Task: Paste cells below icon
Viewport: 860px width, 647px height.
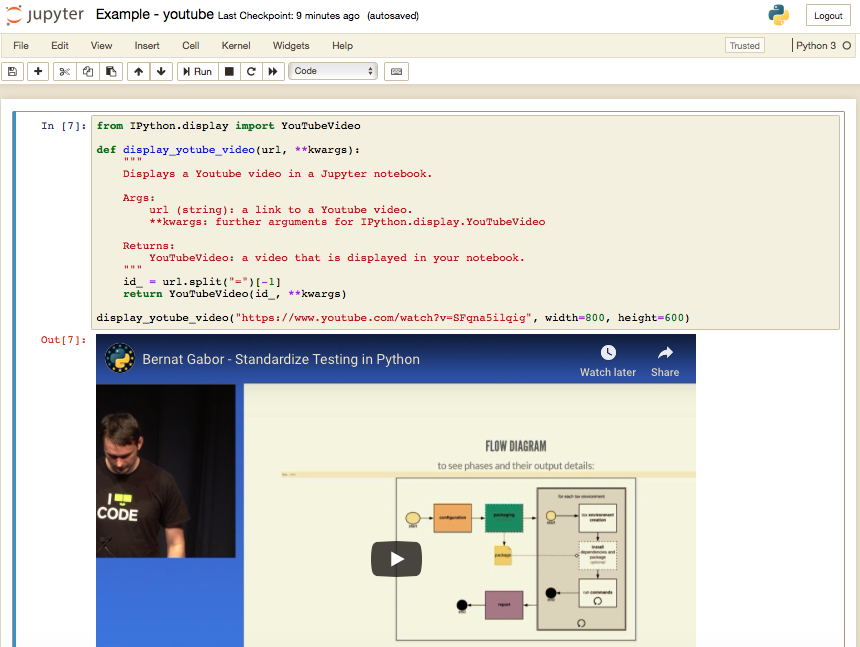Action: (111, 71)
